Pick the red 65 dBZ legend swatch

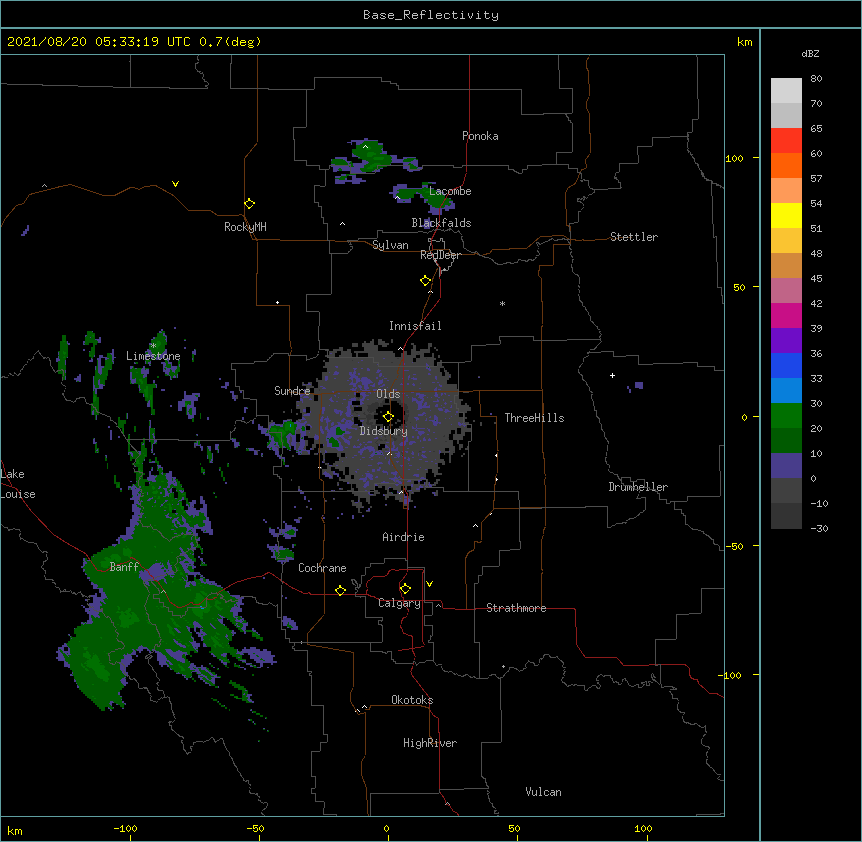click(x=786, y=140)
